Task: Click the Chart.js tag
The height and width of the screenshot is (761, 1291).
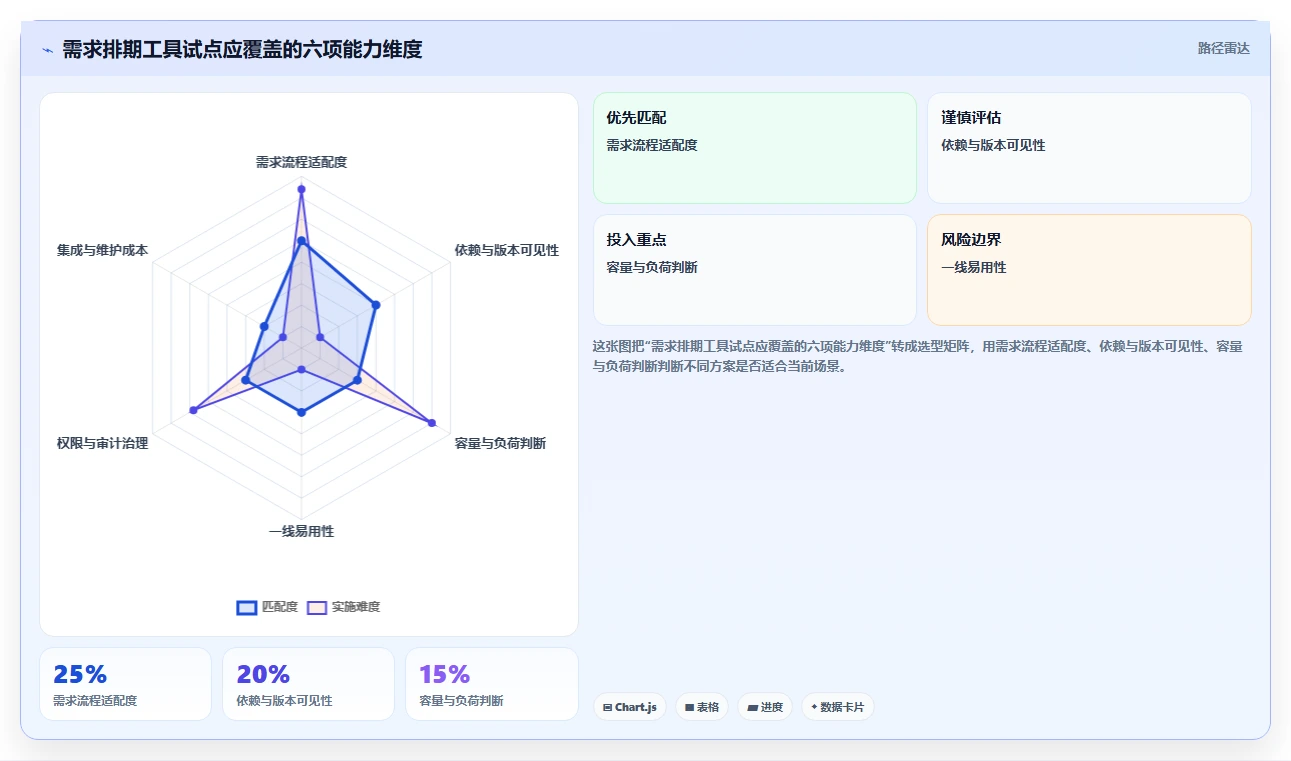Action: pyautogui.click(x=630, y=707)
